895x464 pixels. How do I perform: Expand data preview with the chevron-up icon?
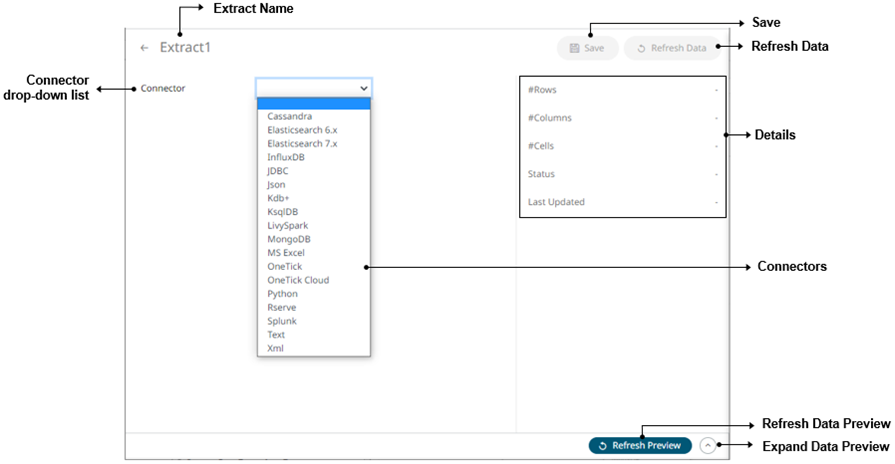click(708, 445)
